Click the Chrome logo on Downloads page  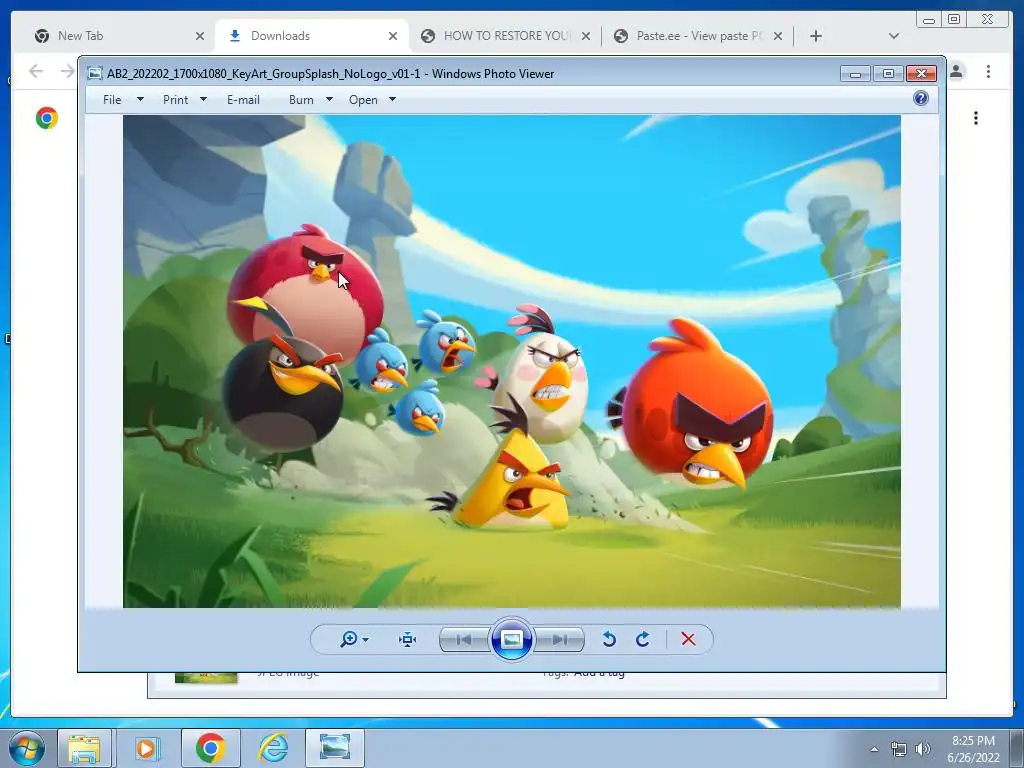[47, 118]
